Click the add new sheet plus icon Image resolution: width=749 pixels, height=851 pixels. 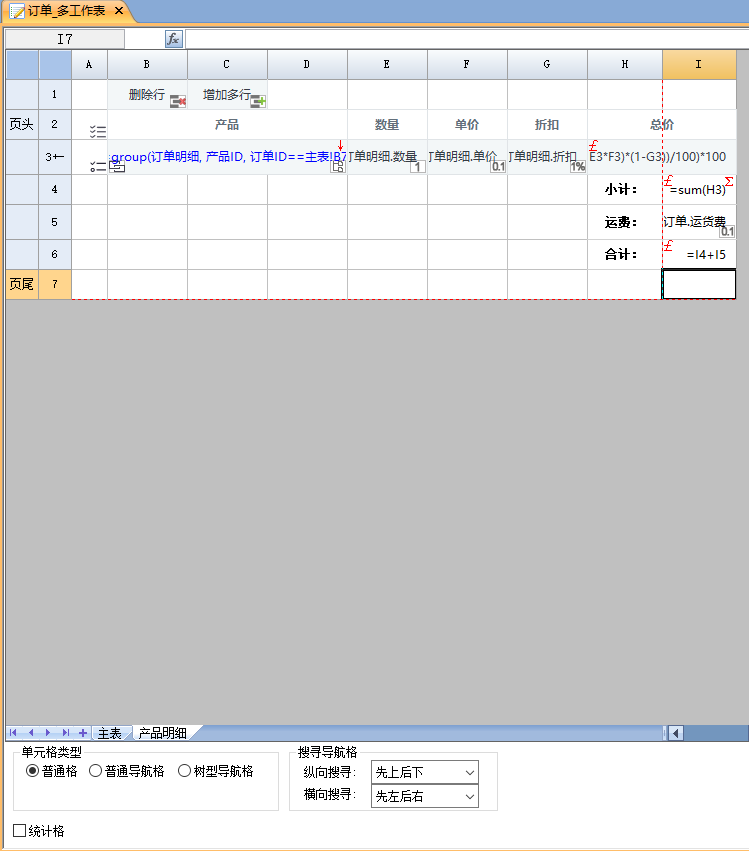point(83,733)
